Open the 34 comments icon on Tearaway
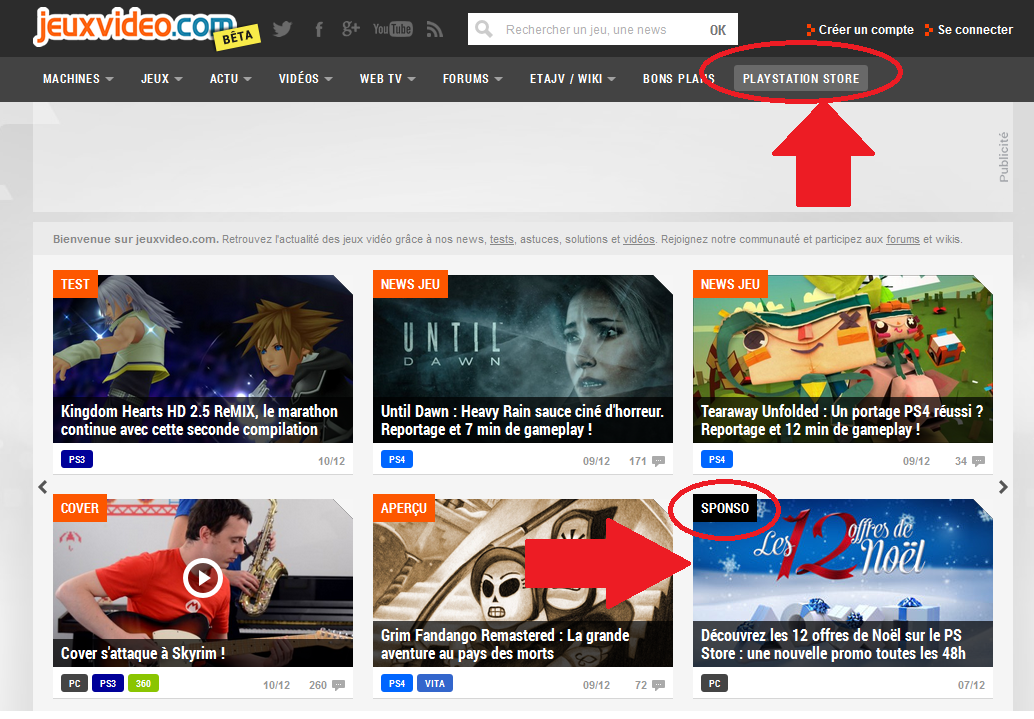 point(978,461)
